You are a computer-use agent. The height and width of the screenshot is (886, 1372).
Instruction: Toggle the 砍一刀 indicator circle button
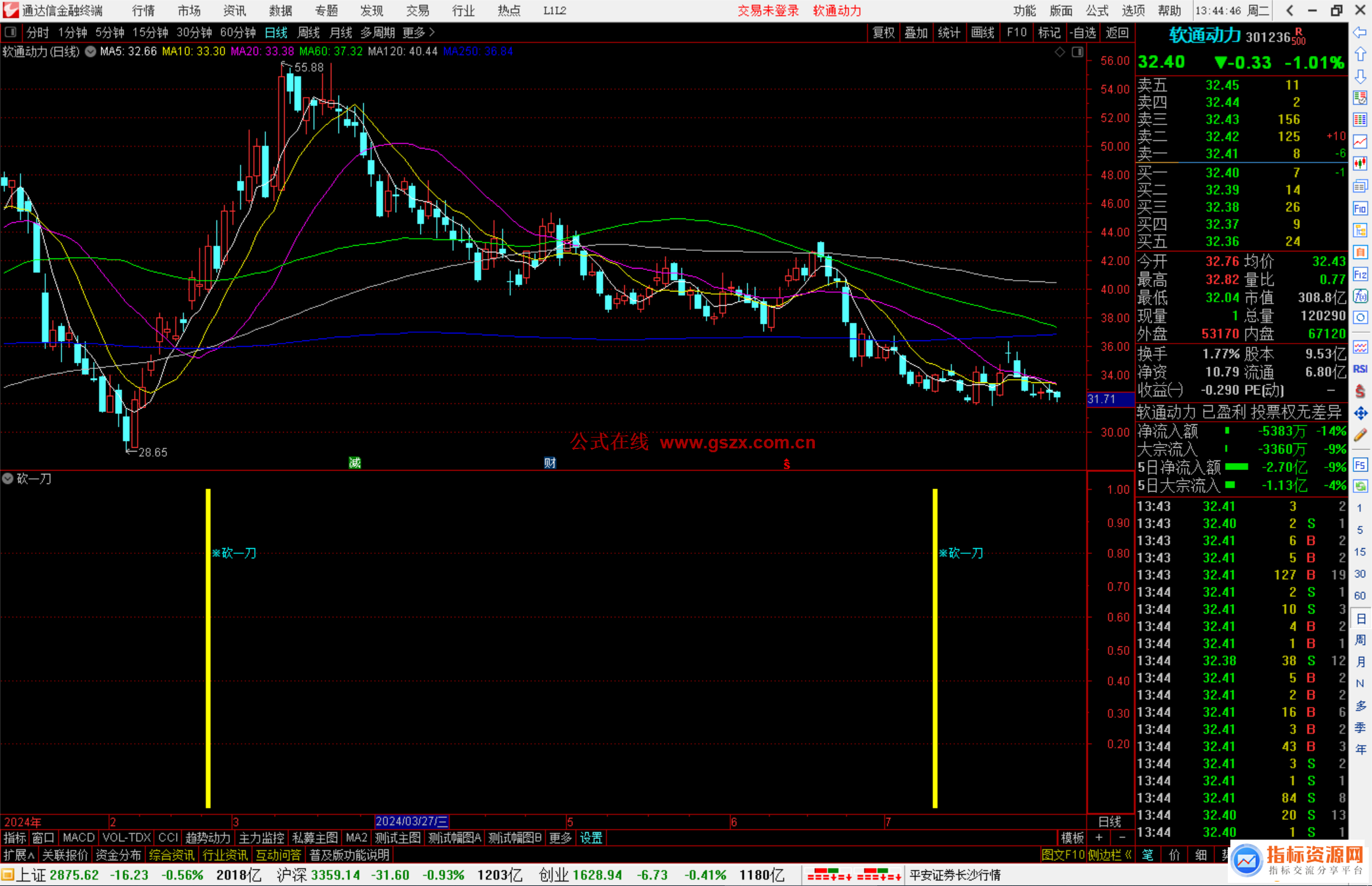pyautogui.click(x=8, y=479)
